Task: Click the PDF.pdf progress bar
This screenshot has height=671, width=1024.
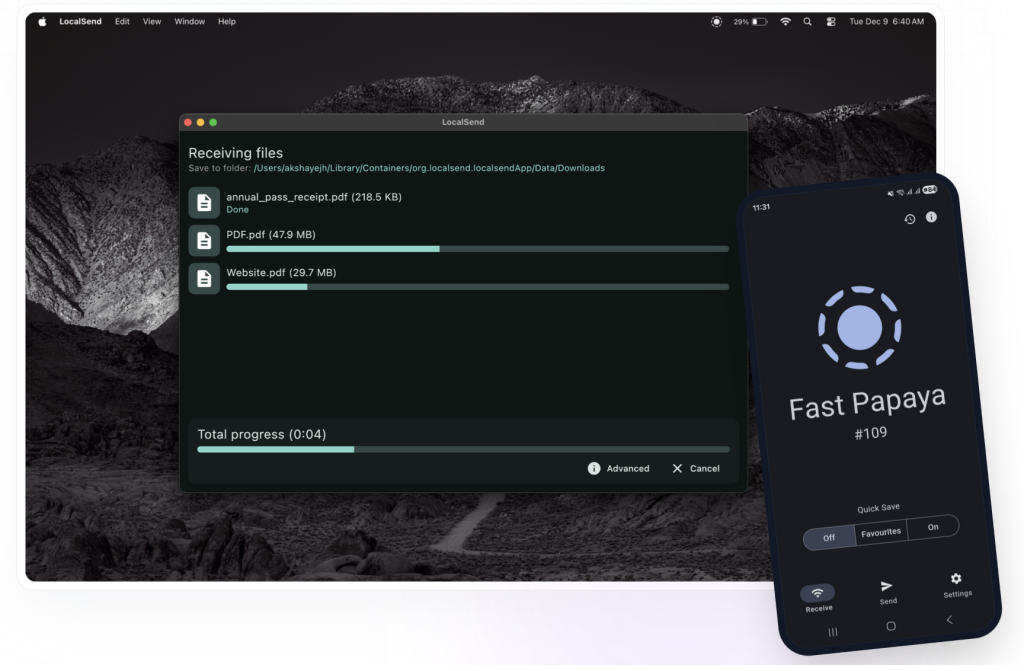Action: [x=477, y=249]
